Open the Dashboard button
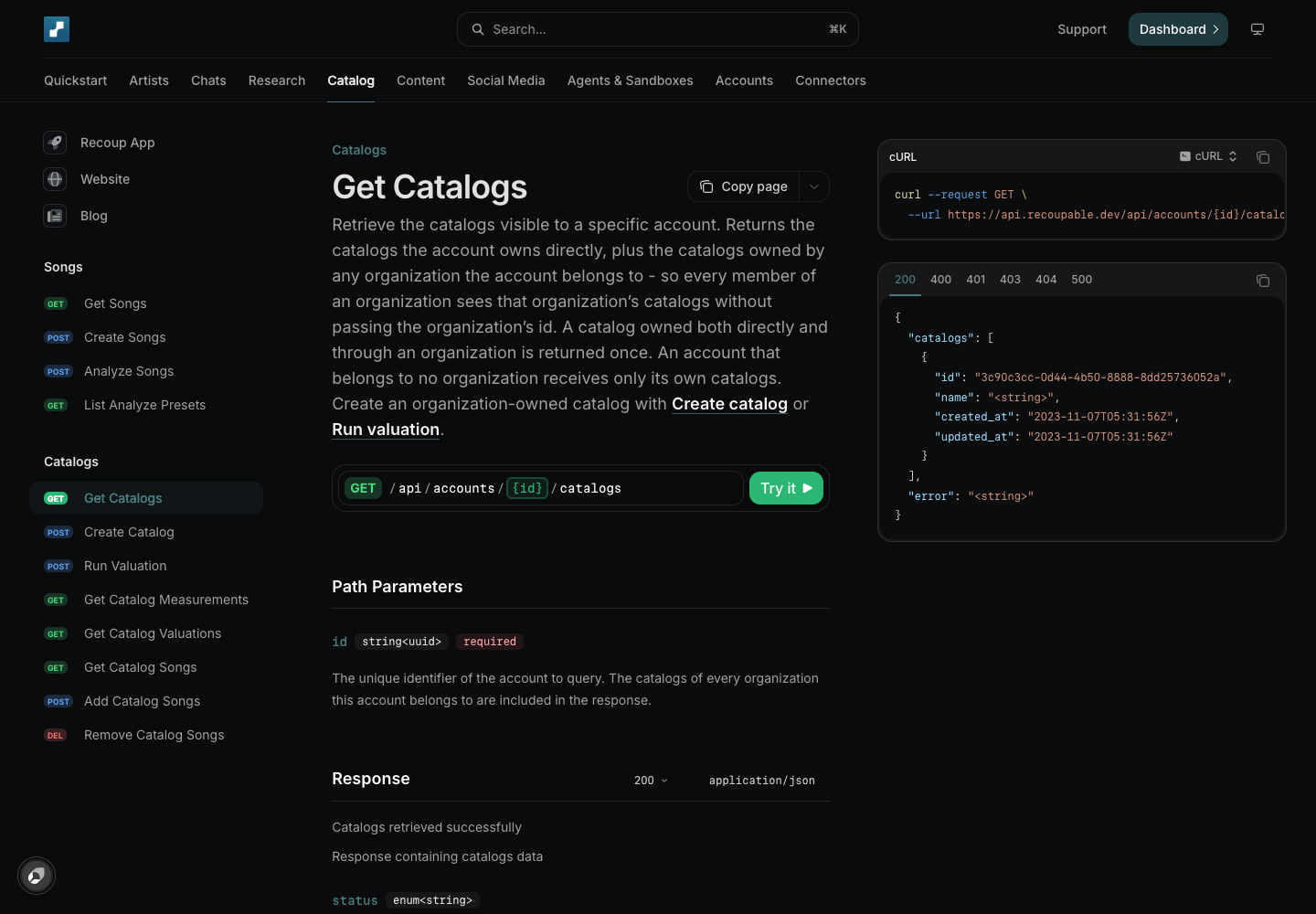 click(1178, 29)
